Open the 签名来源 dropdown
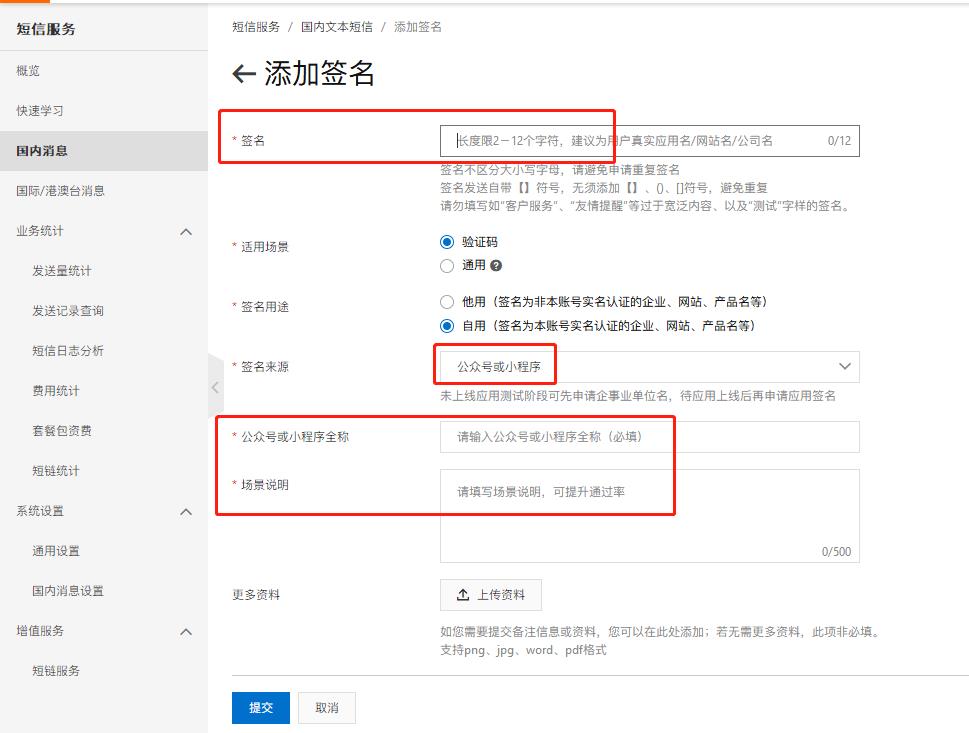Screen dimensions: 969x733 click(x=650, y=366)
